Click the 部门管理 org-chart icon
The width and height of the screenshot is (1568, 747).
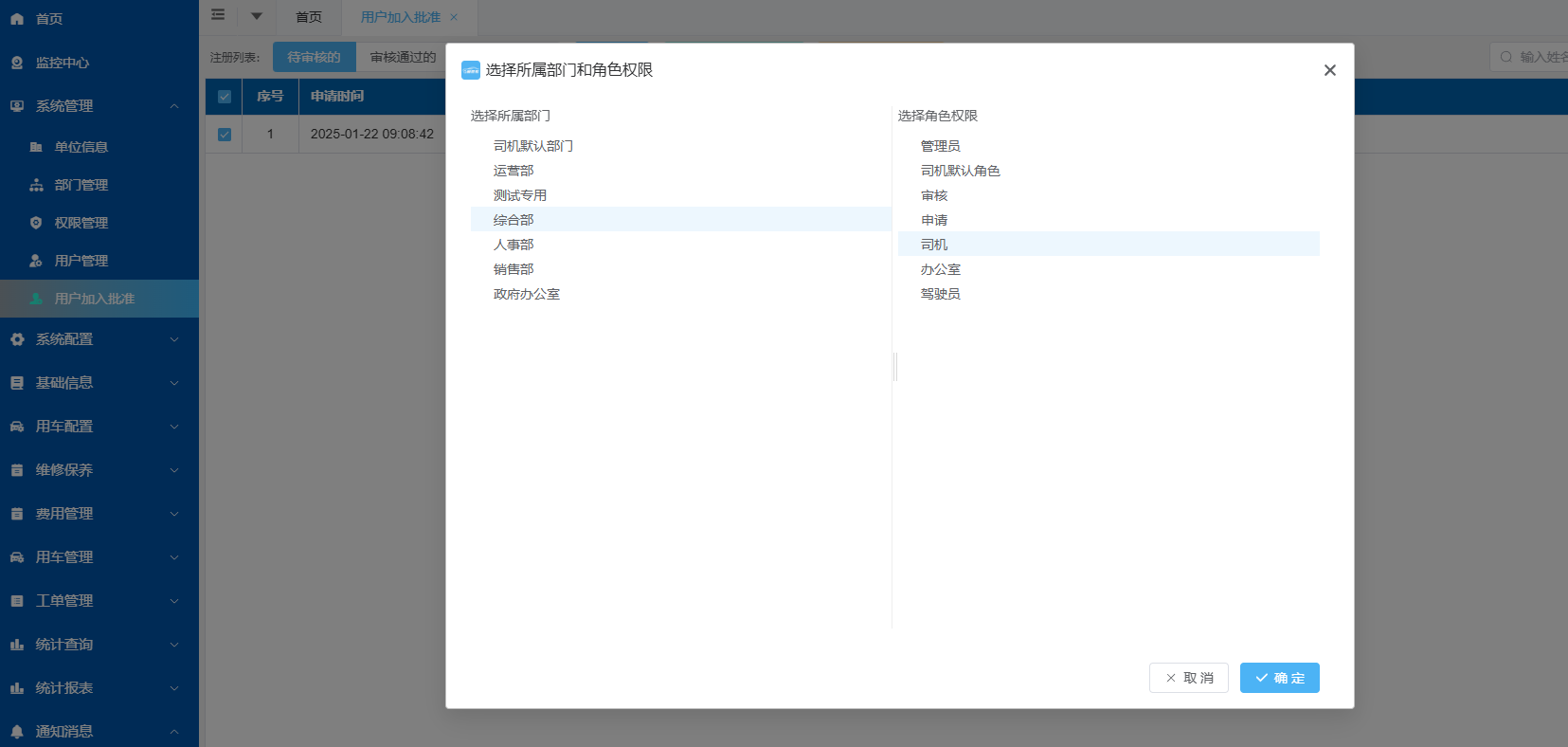click(x=36, y=185)
